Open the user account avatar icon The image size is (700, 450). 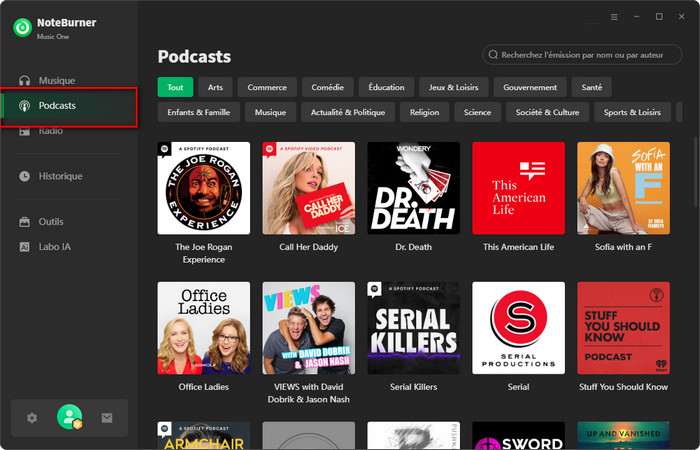coord(70,417)
